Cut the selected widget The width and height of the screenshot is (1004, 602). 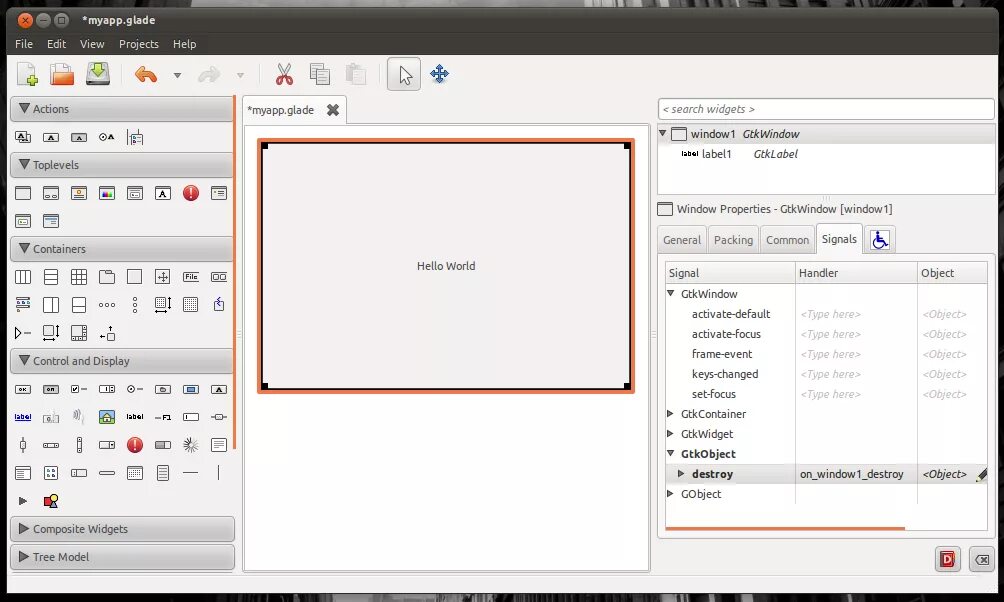[284, 74]
